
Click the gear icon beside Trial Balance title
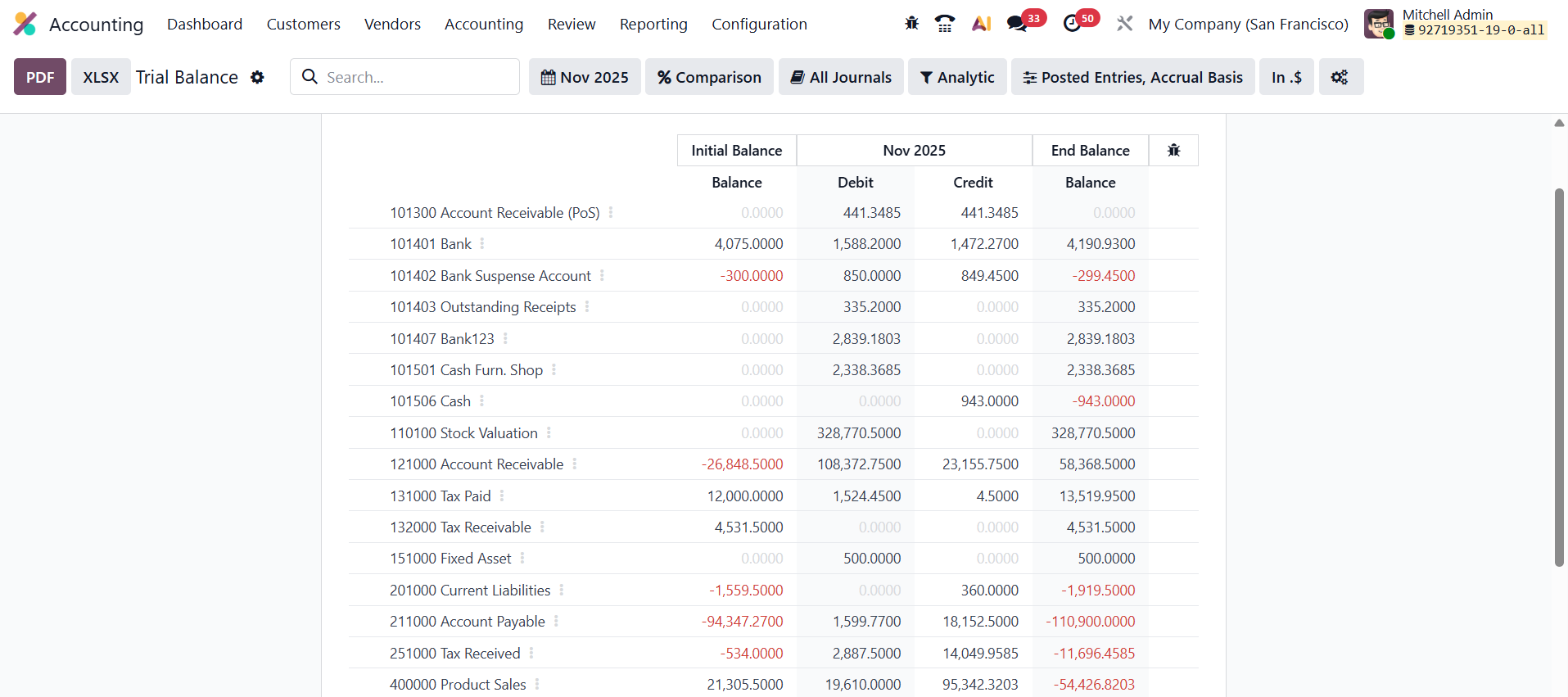pos(257,77)
